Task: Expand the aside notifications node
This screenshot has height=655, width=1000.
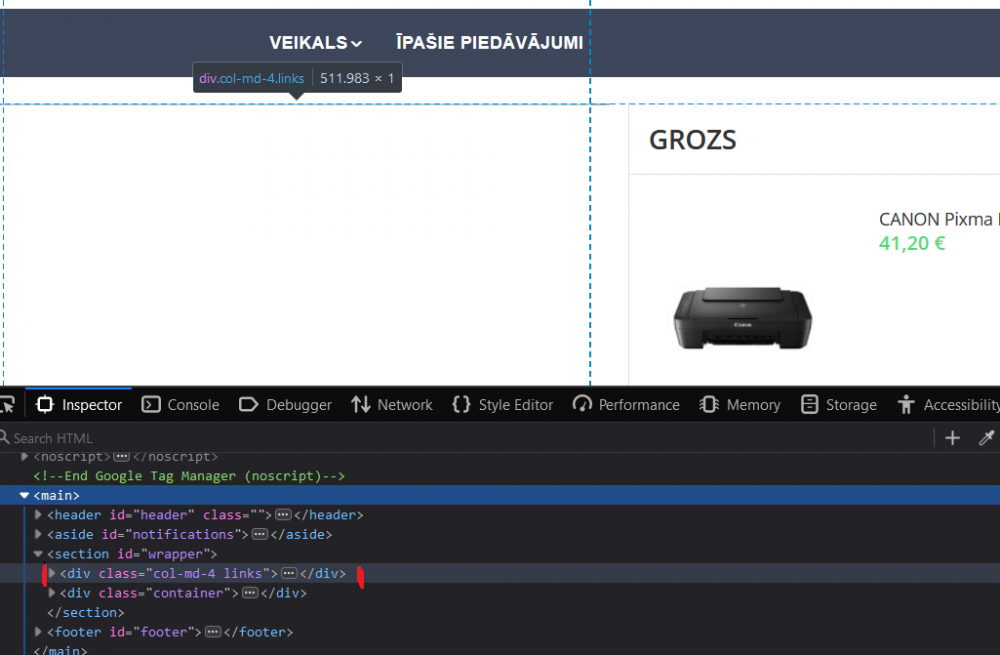Action: (x=38, y=534)
